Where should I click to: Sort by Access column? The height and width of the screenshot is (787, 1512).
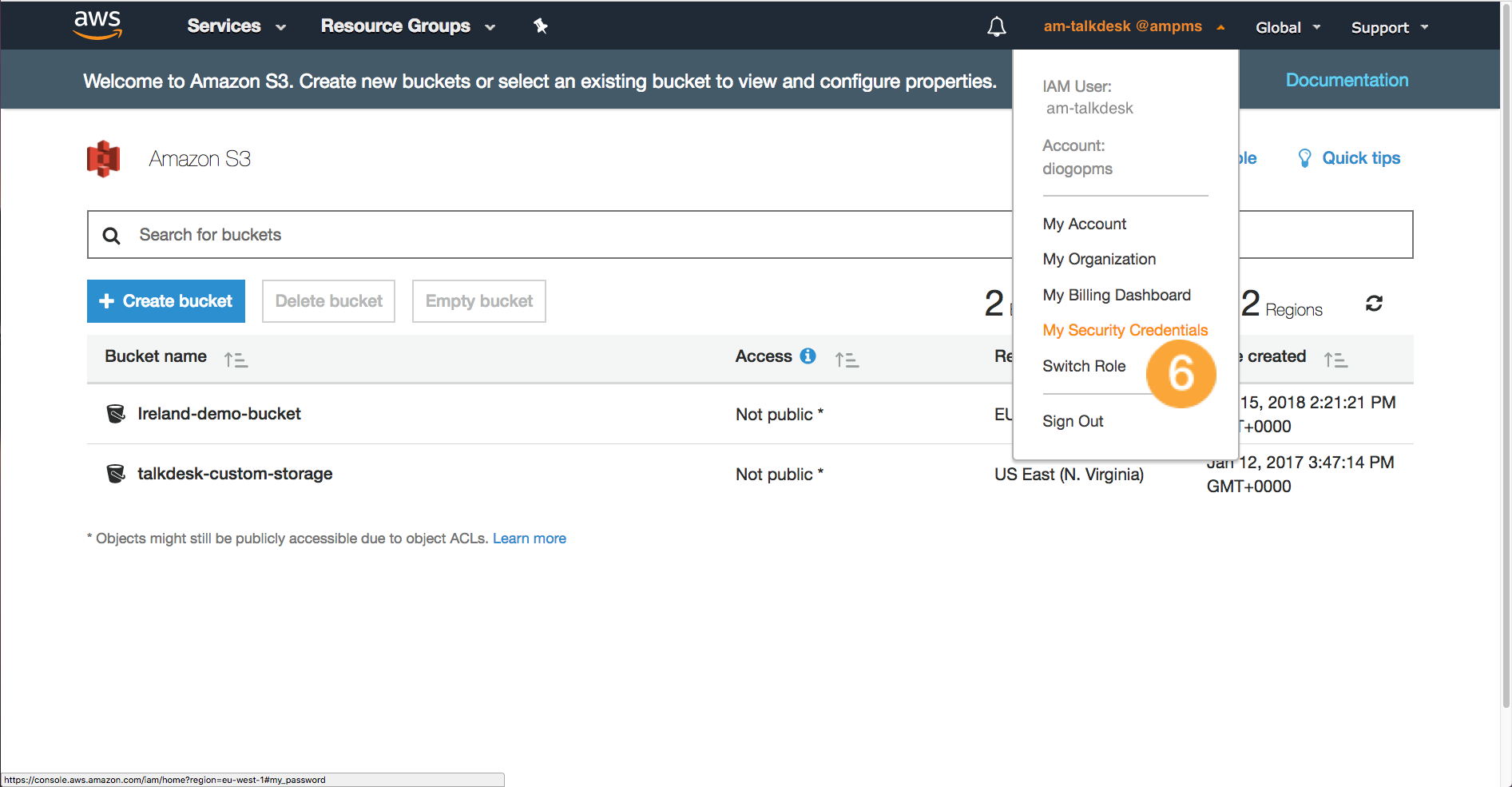(x=847, y=360)
